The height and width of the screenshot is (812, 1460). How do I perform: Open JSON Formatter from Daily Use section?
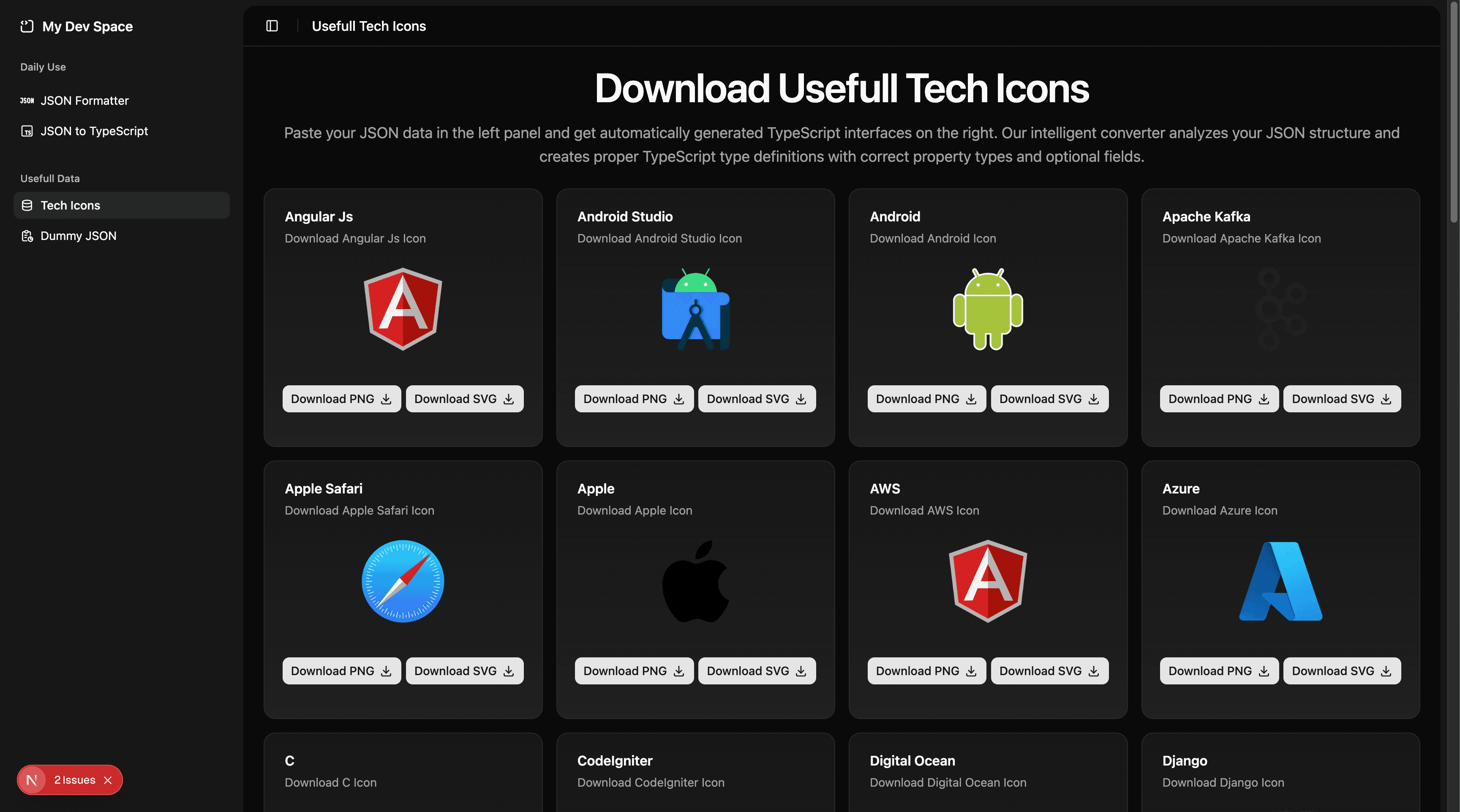84,100
